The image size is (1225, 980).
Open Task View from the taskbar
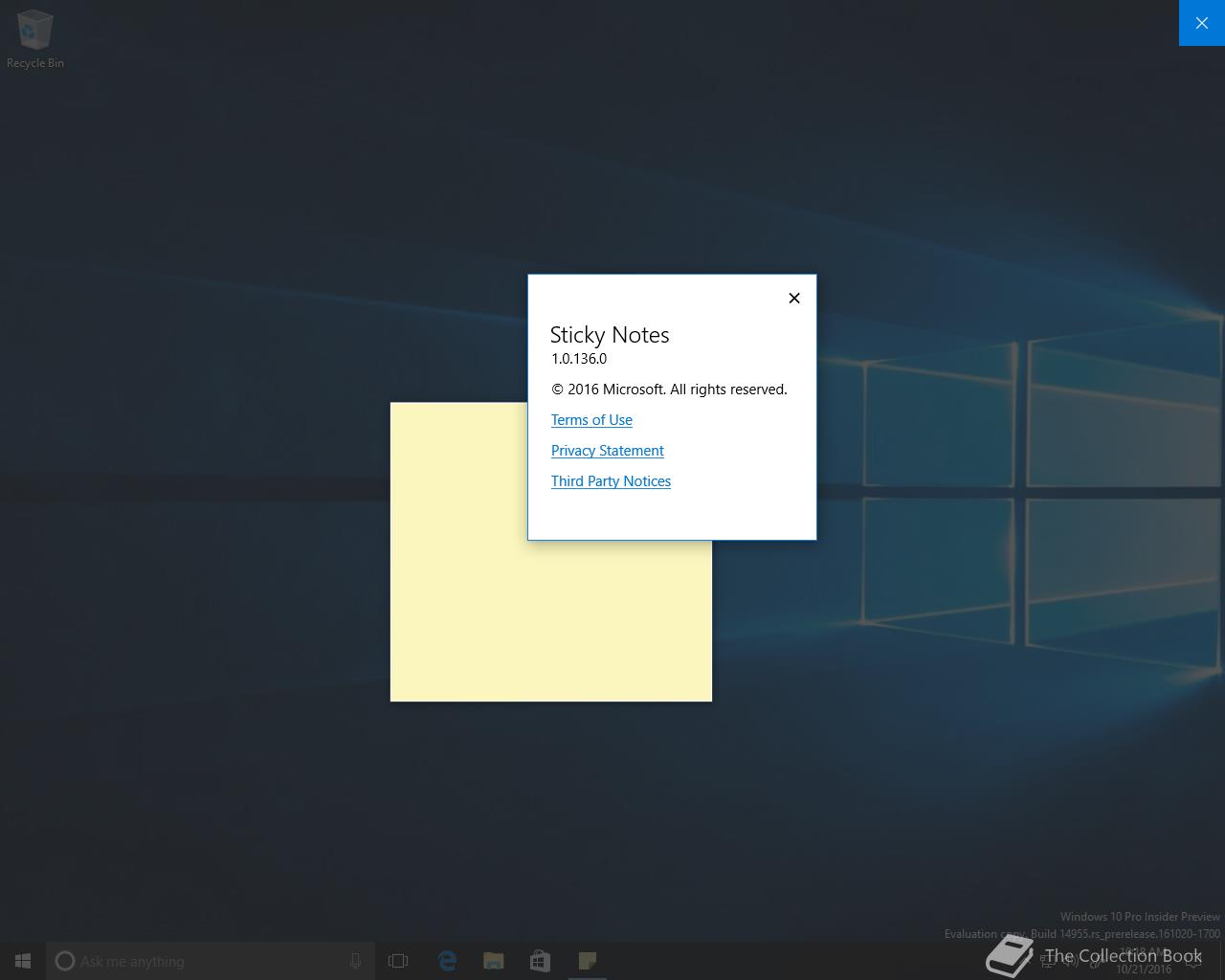coord(398,961)
